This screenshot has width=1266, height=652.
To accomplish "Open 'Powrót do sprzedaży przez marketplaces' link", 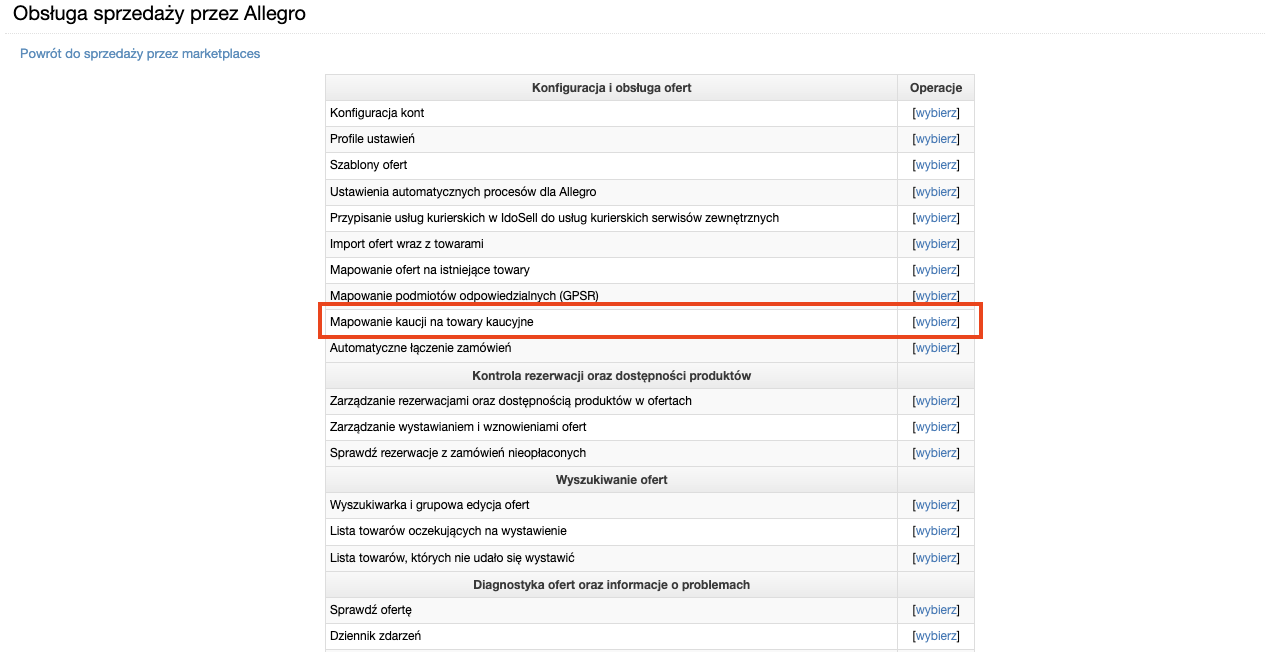I will click(140, 53).
